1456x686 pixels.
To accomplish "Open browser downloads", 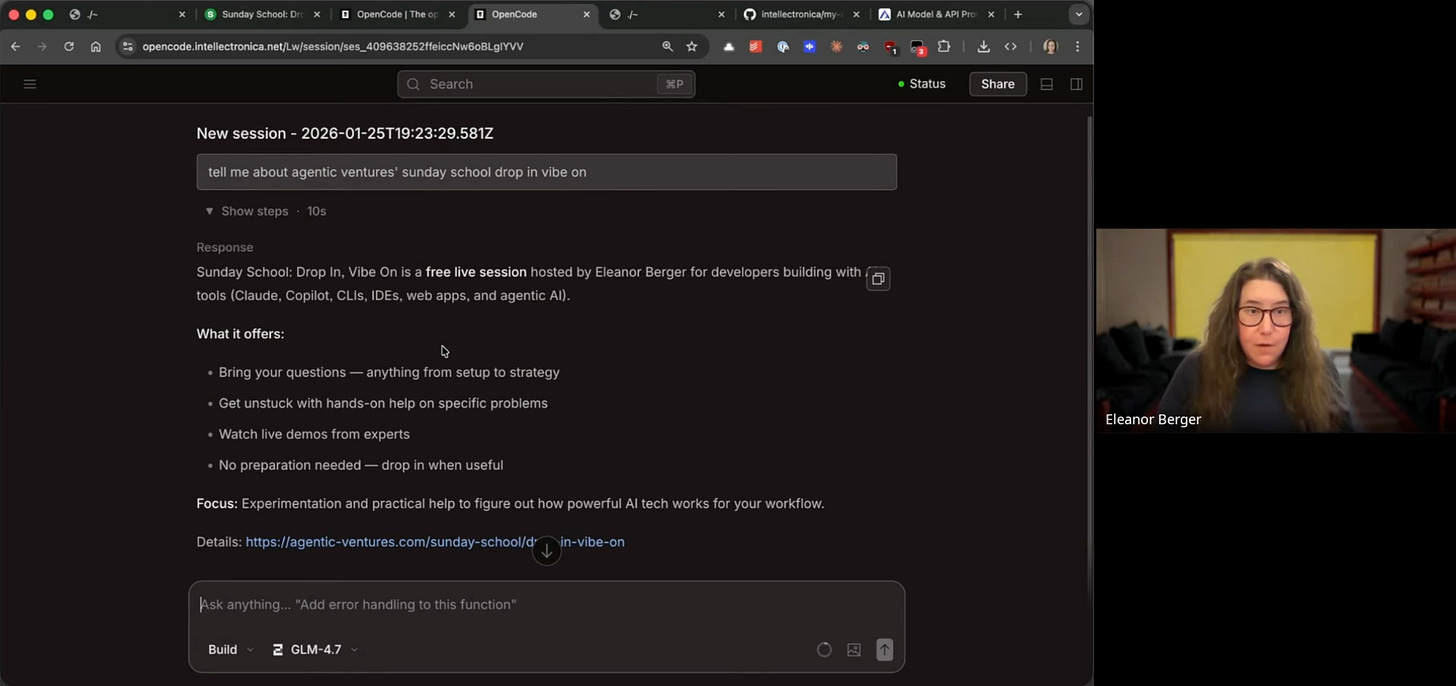I will 983,46.
